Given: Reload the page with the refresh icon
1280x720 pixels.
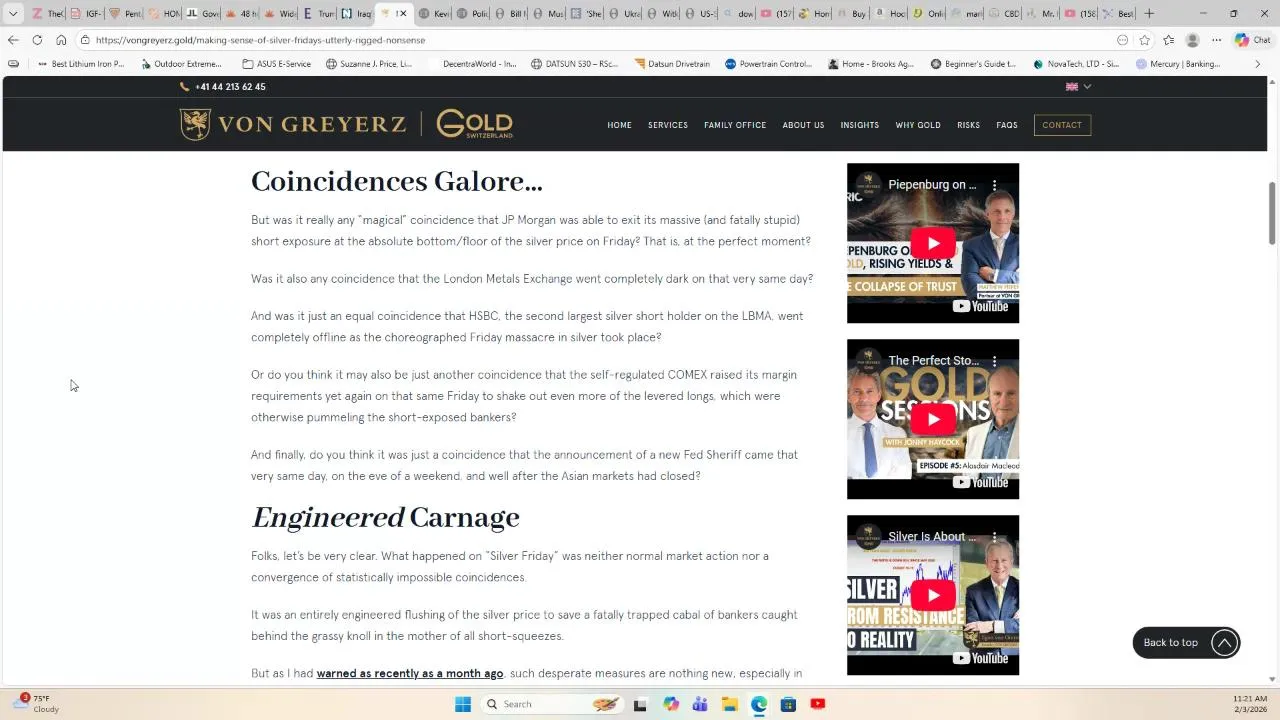Looking at the screenshot, I should 37,40.
